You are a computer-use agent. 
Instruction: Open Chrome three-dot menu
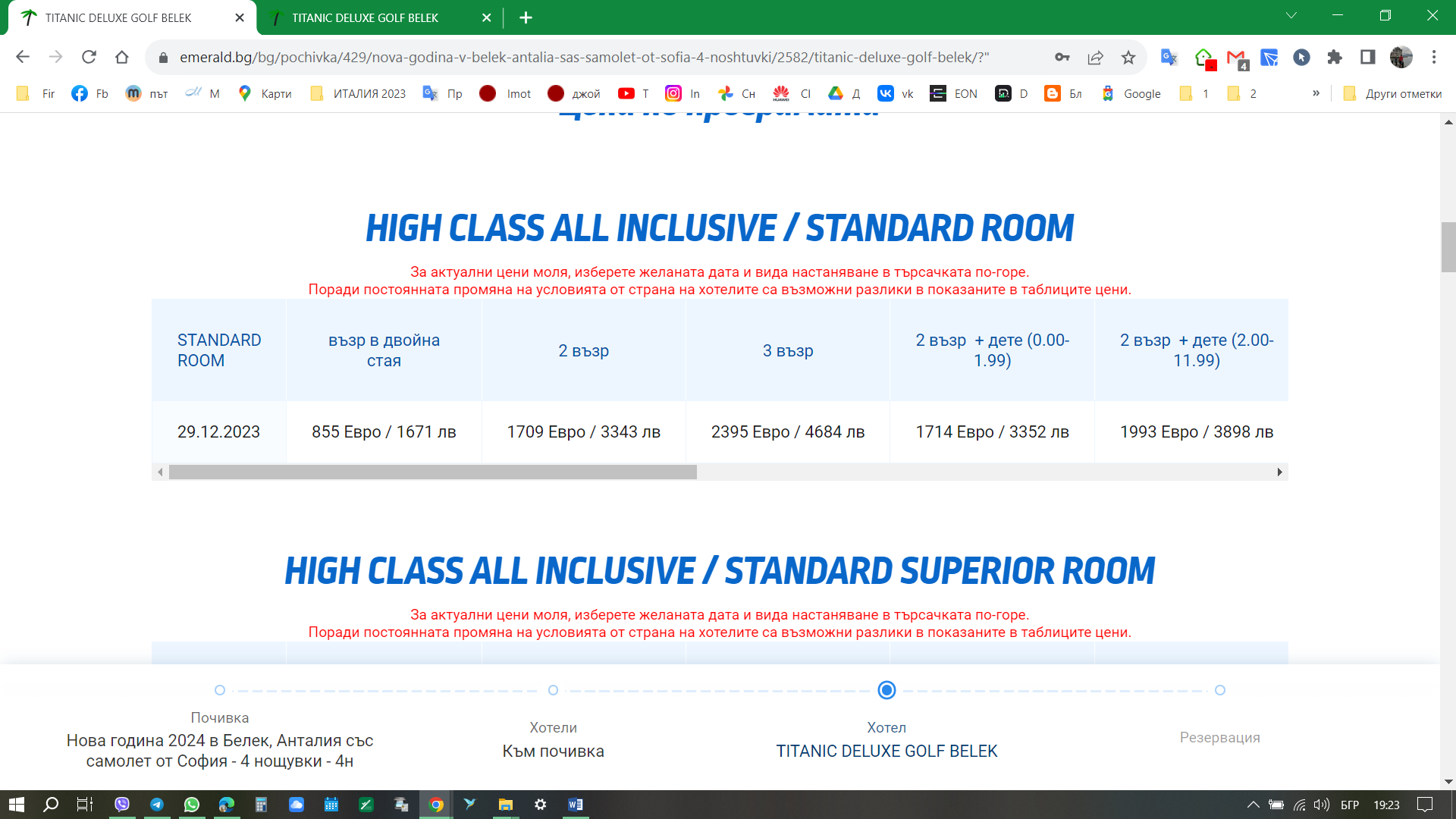[1434, 57]
